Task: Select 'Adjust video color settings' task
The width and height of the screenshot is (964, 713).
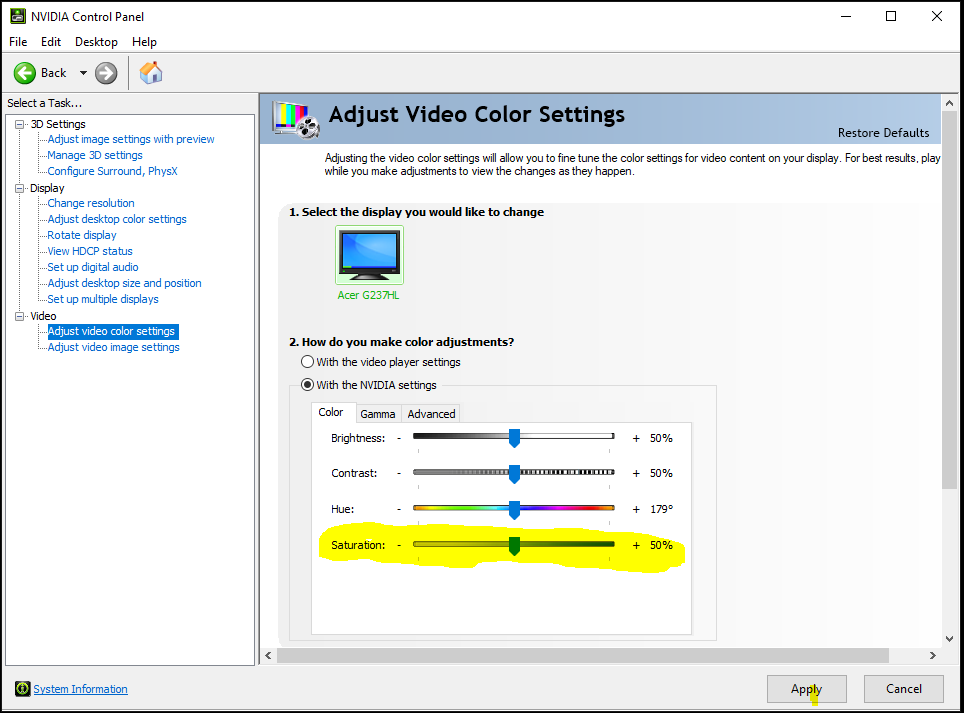Action: 113,331
